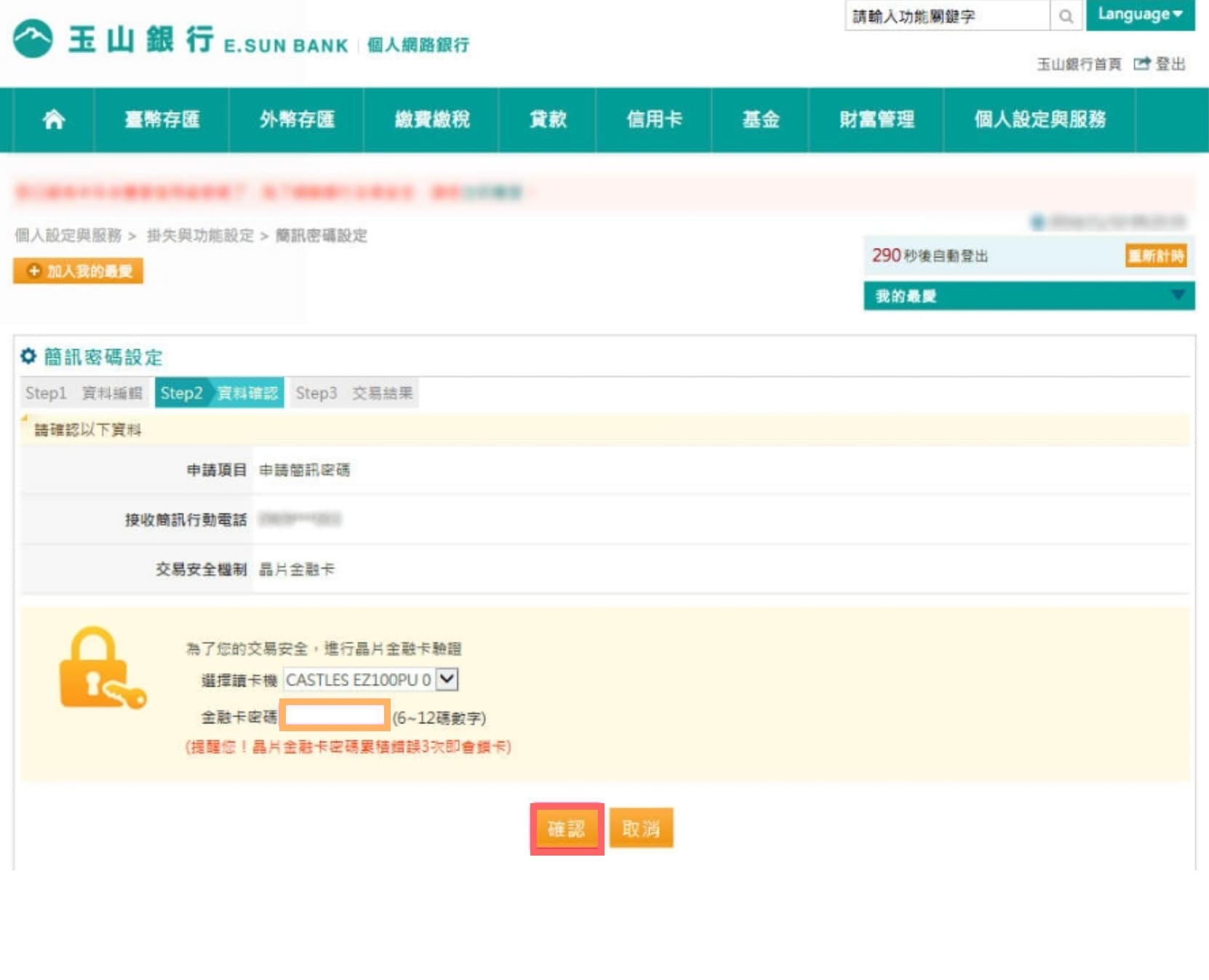
Task: Click the search magnifier icon
Action: [x=1066, y=15]
